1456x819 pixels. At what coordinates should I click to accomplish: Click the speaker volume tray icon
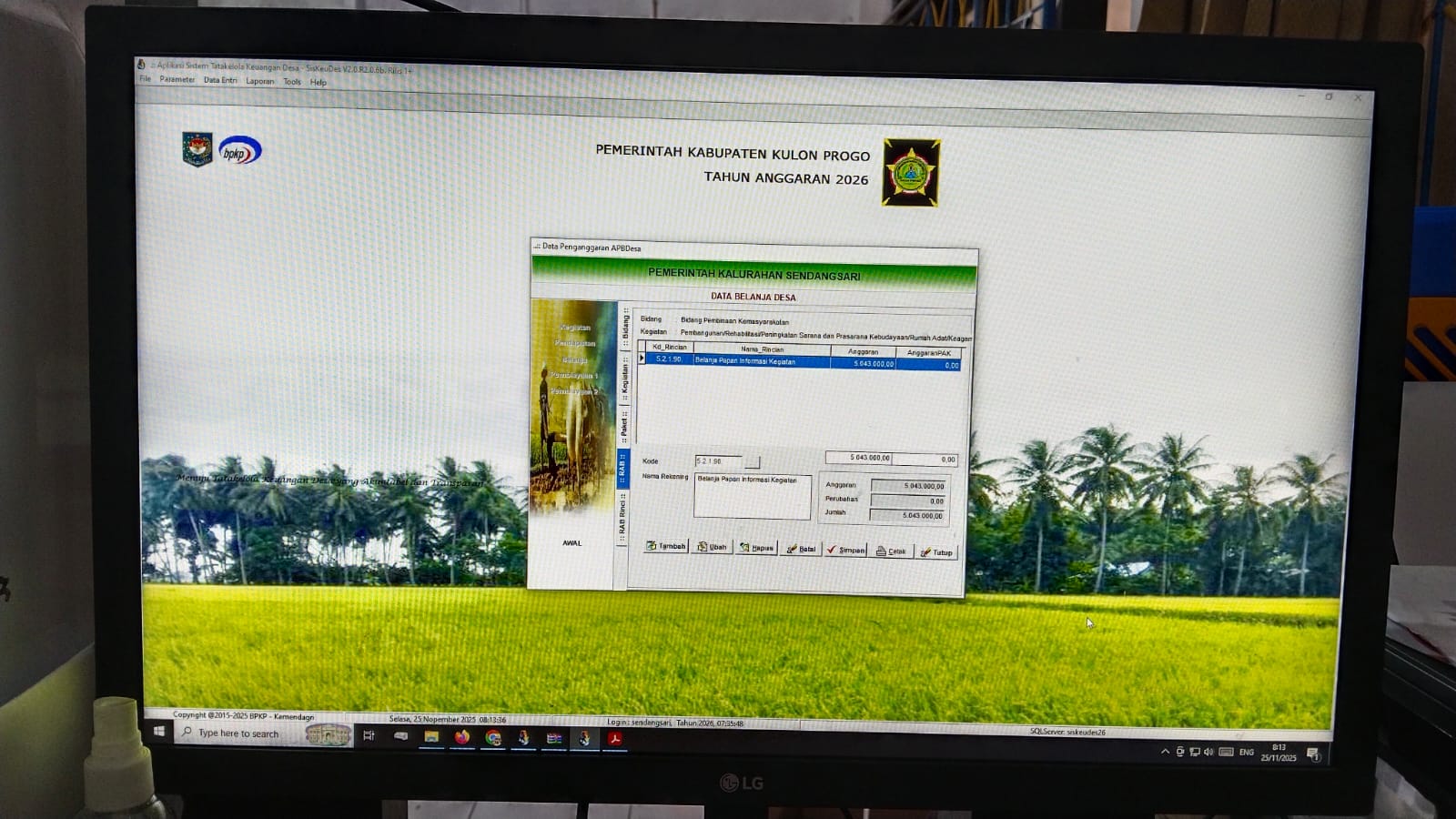click(1208, 753)
